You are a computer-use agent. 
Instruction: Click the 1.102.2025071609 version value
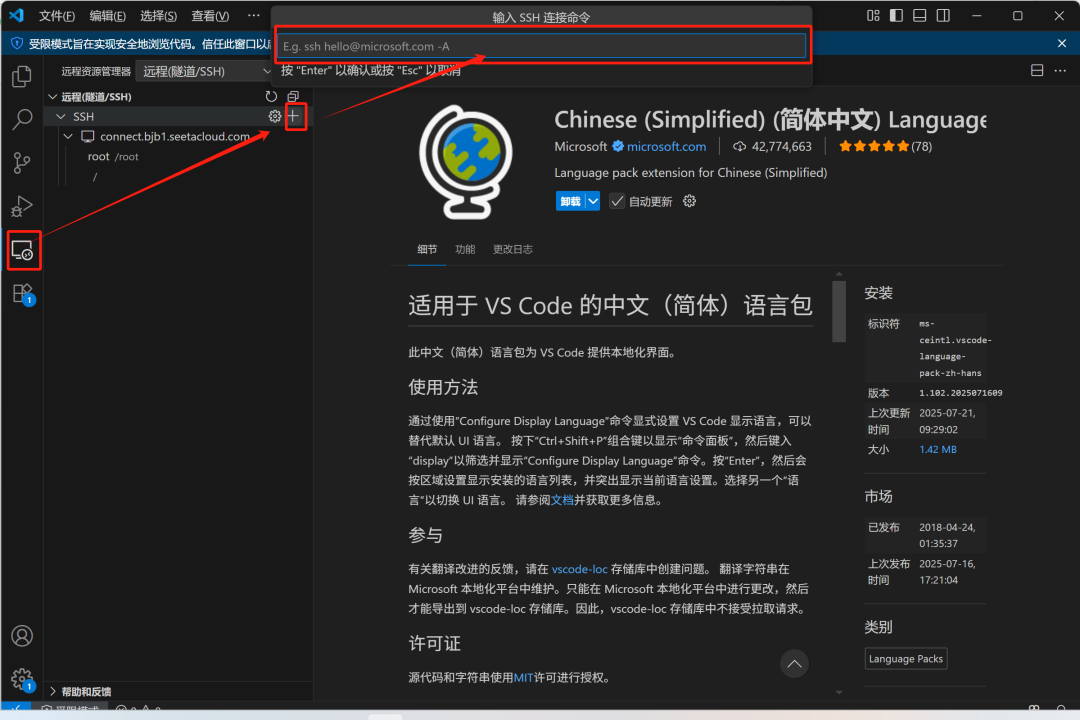[960, 393]
